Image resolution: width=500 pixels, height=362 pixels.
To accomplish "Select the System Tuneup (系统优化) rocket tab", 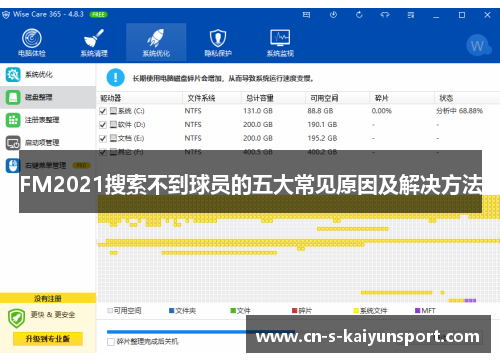I will [156, 42].
